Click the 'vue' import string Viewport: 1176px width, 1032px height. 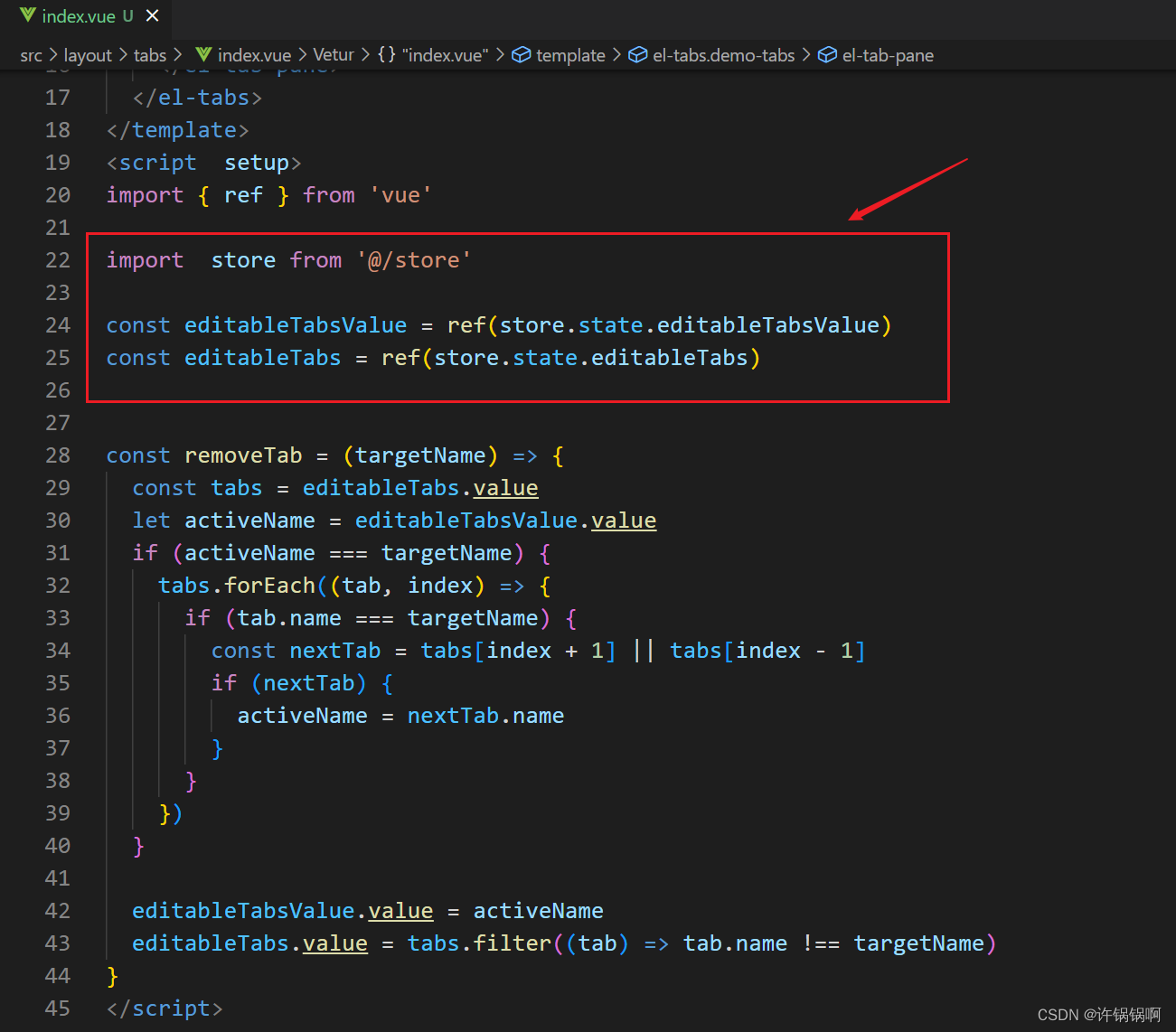[400, 195]
